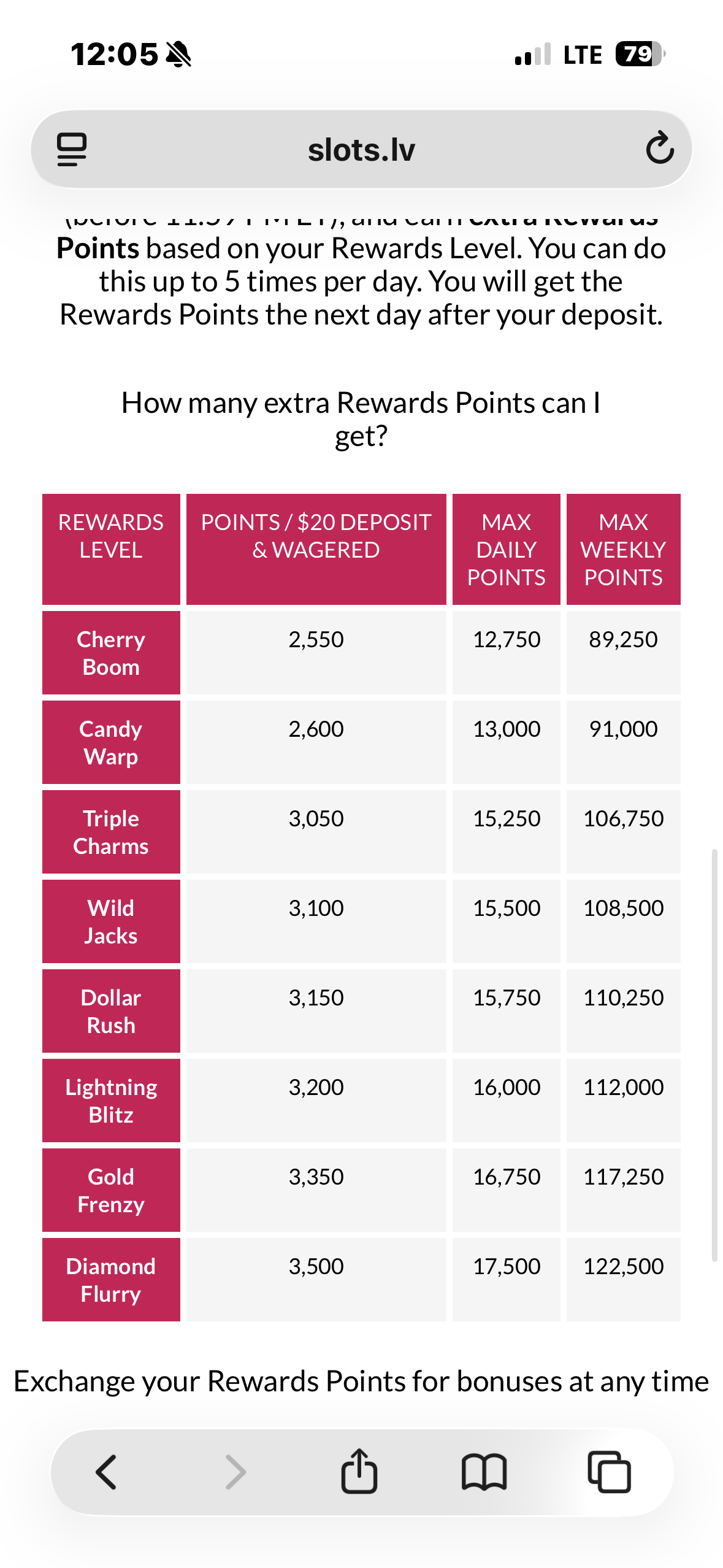Click the page scrollbar on right edge

[x=714, y=1055]
